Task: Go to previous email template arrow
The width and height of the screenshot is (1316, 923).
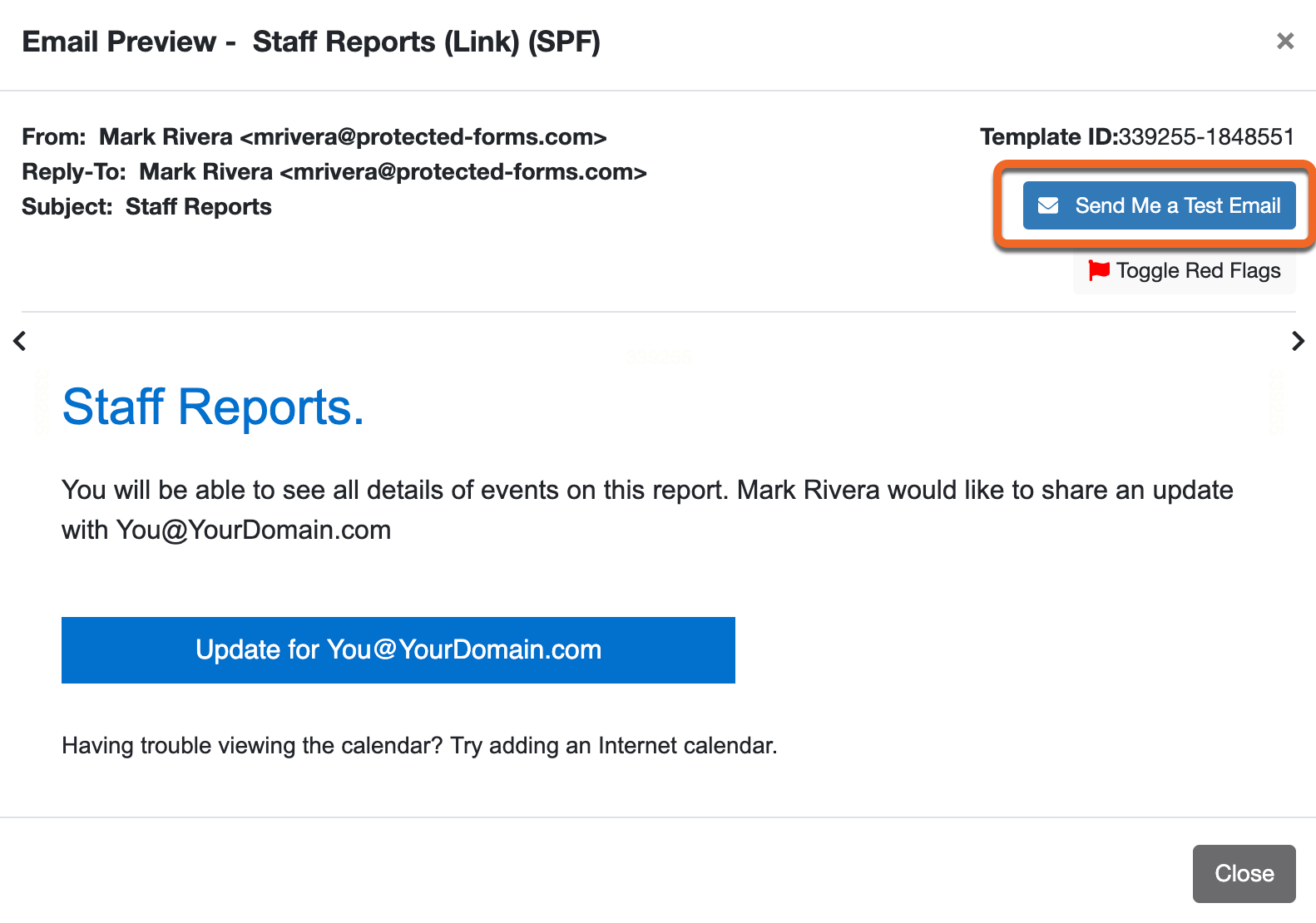Action: tap(20, 341)
